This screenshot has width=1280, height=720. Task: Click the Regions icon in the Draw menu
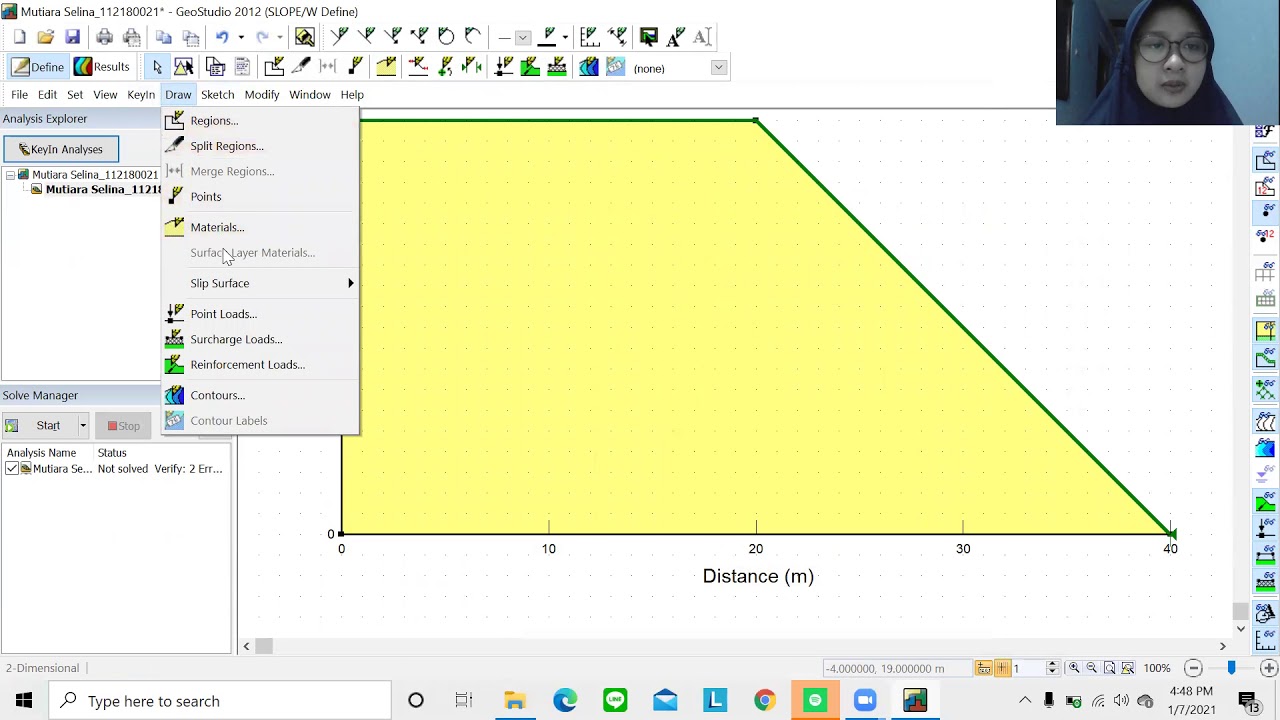click(175, 120)
